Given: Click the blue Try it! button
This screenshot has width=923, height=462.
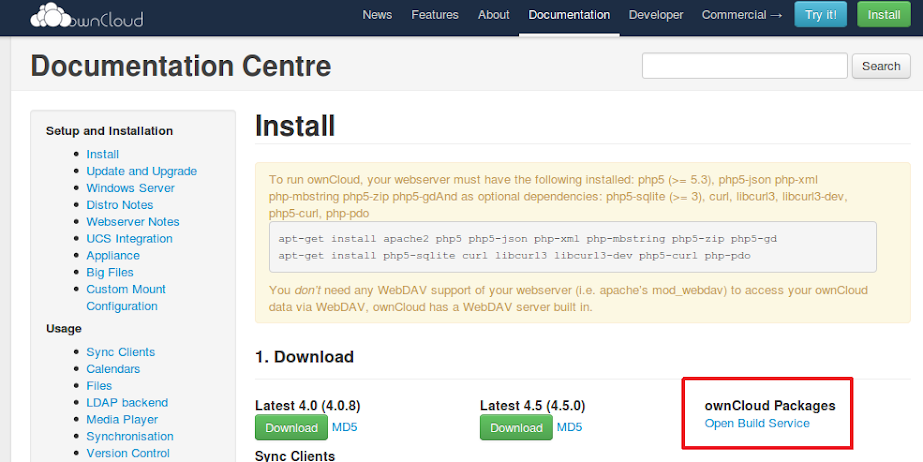Looking at the screenshot, I should 821,15.
